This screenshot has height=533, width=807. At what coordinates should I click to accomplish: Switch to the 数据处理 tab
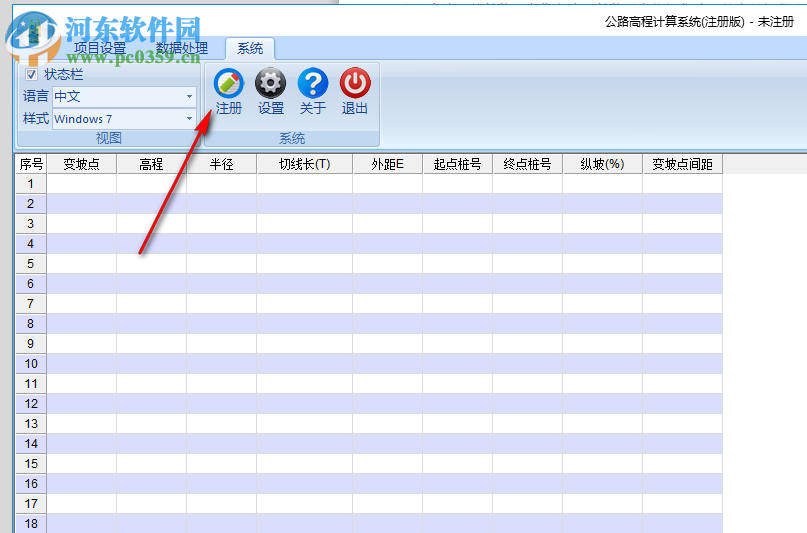coord(182,48)
